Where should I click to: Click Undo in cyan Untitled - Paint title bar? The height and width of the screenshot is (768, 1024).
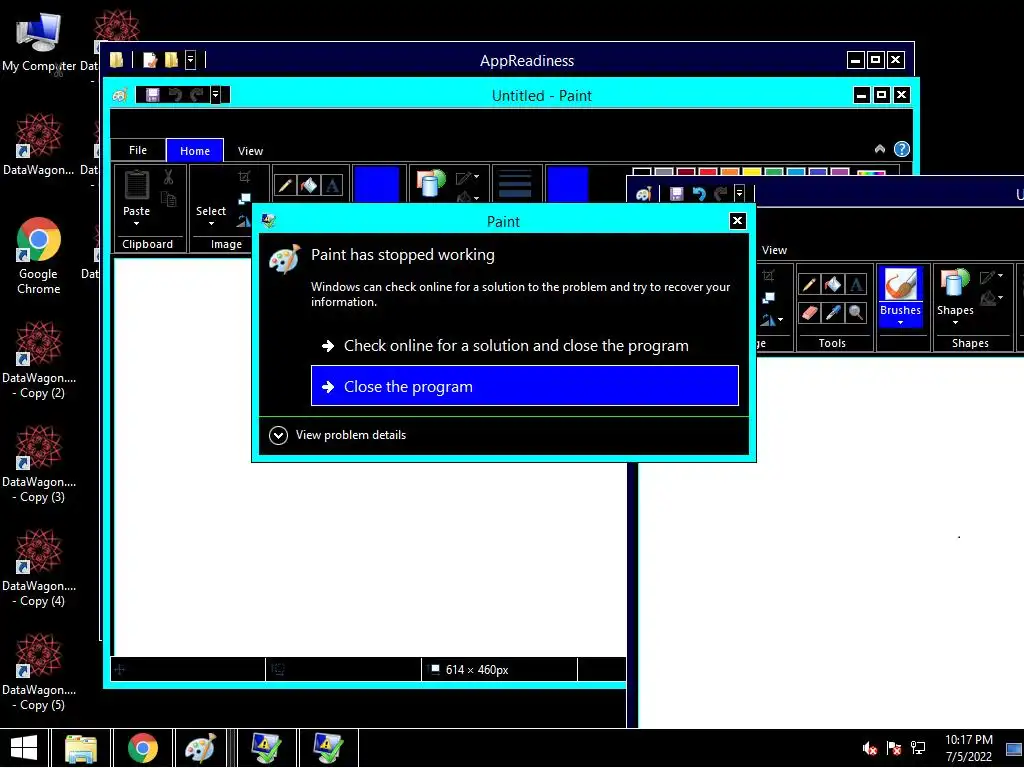pyautogui.click(x=174, y=95)
